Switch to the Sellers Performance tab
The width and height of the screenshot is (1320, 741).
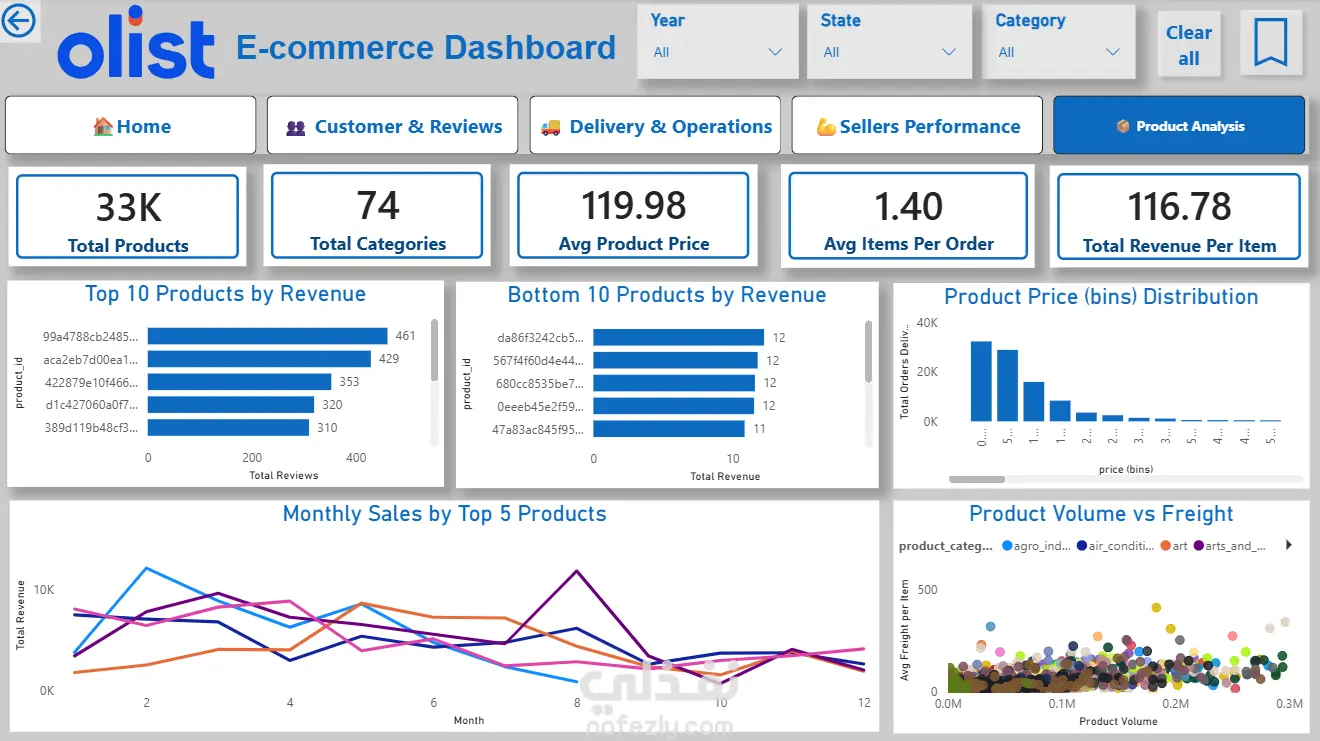(x=917, y=125)
